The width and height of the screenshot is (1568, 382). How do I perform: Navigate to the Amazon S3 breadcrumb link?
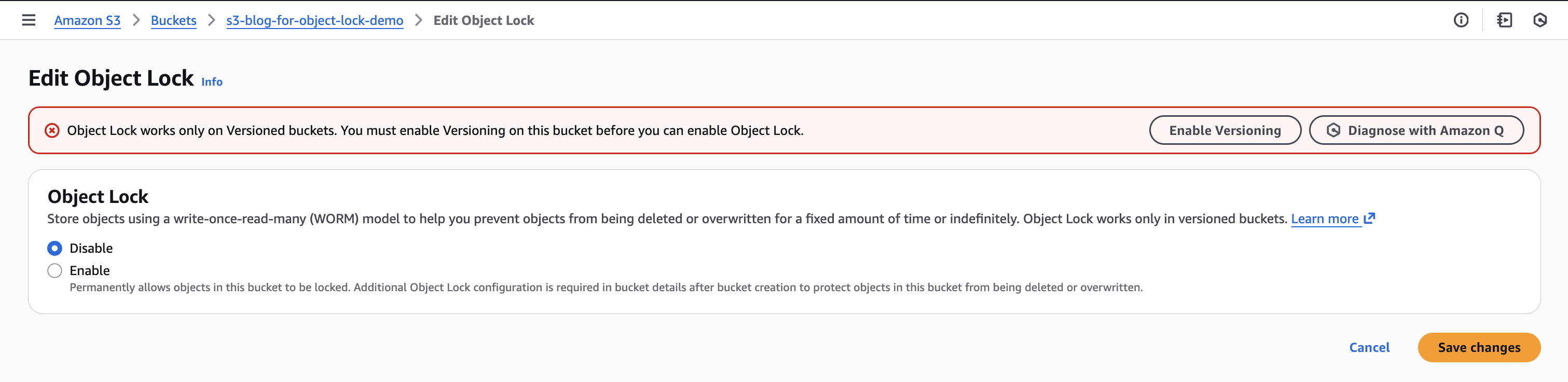[87, 20]
